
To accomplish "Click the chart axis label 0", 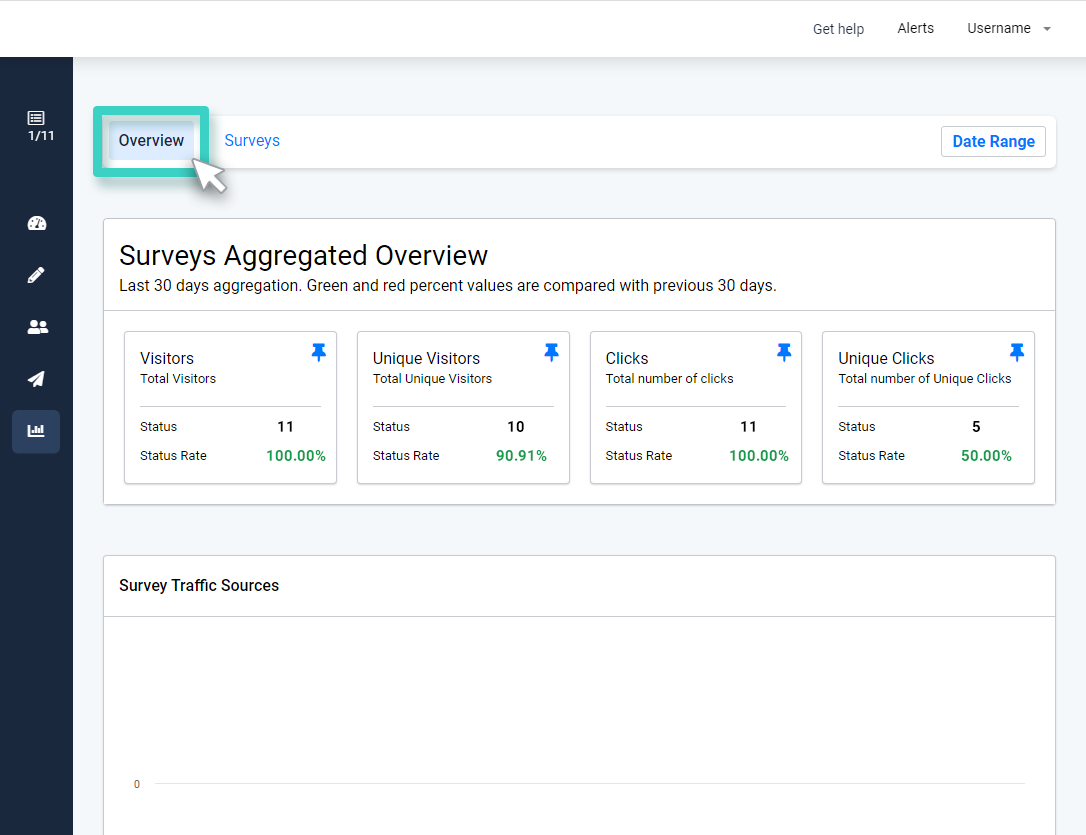I will coord(136,784).
